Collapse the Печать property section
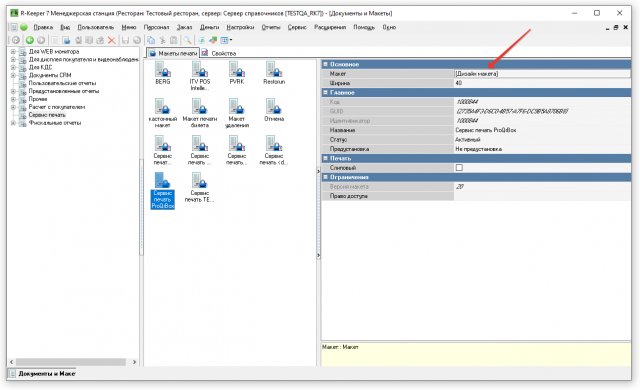The height and width of the screenshot is (390, 640). (325, 158)
